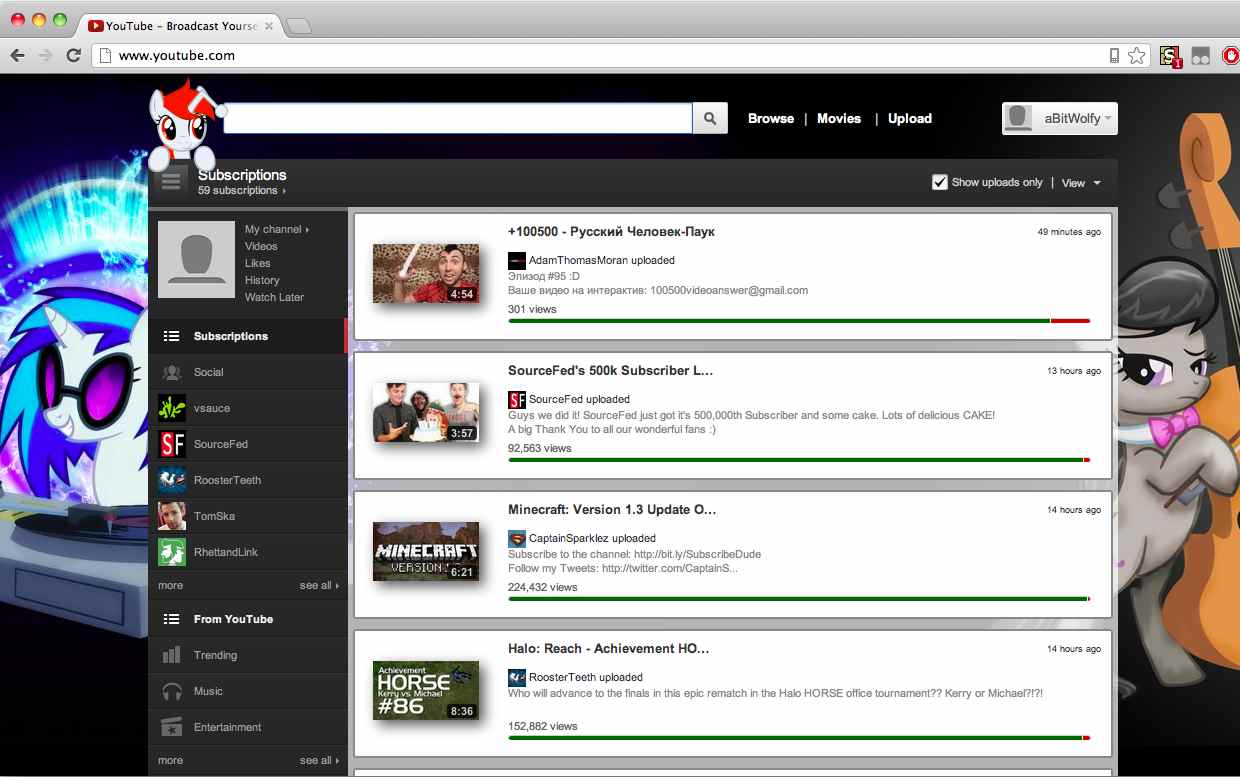1240x777 pixels.
Task: Click the grey extension icon beside S icon
Action: click(1200, 56)
